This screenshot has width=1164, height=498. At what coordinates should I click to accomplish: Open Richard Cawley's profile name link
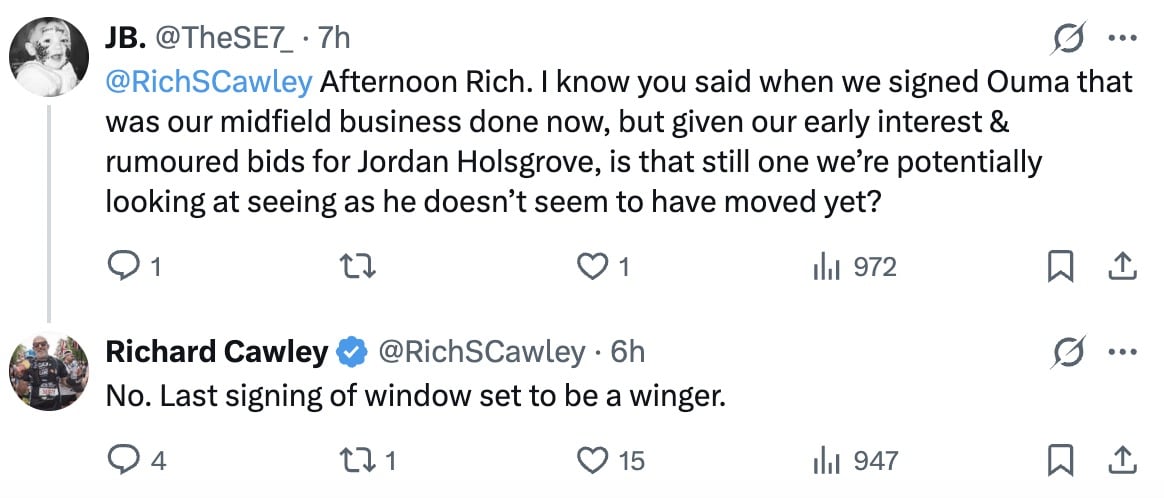[x=216, y=352]
